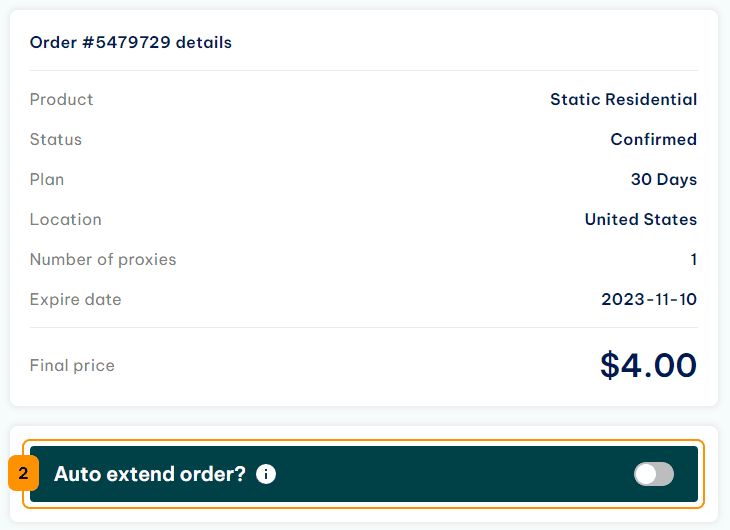Click the Location field label
Screen dimensions: 730x530
[66, 219]
